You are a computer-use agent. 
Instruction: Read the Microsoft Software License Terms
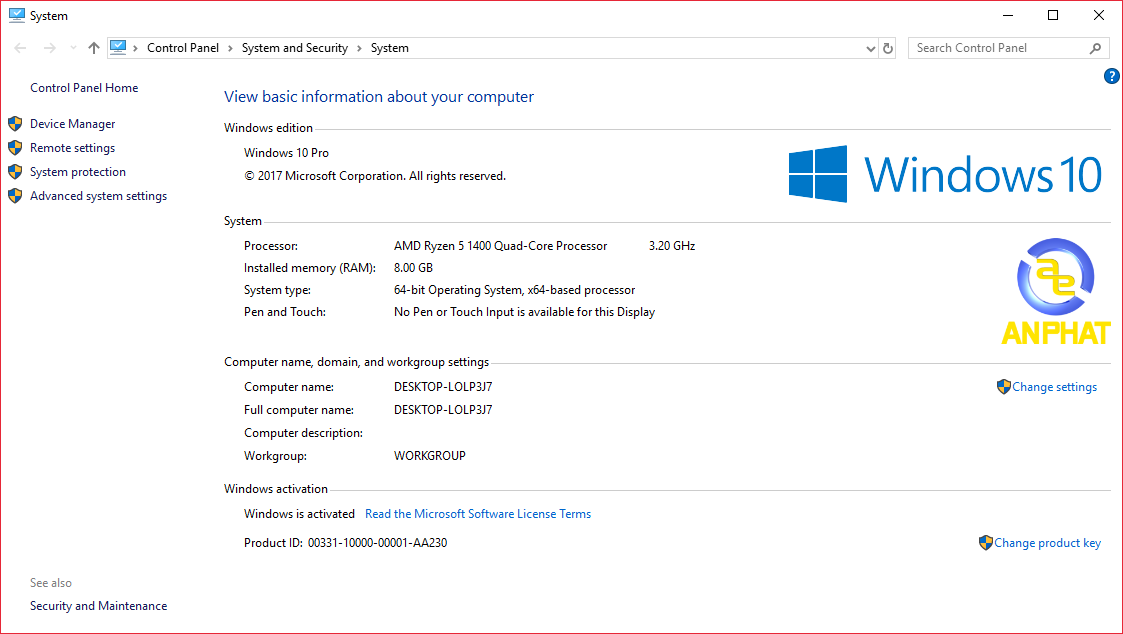pyautogui.click(x=478, y=514)
